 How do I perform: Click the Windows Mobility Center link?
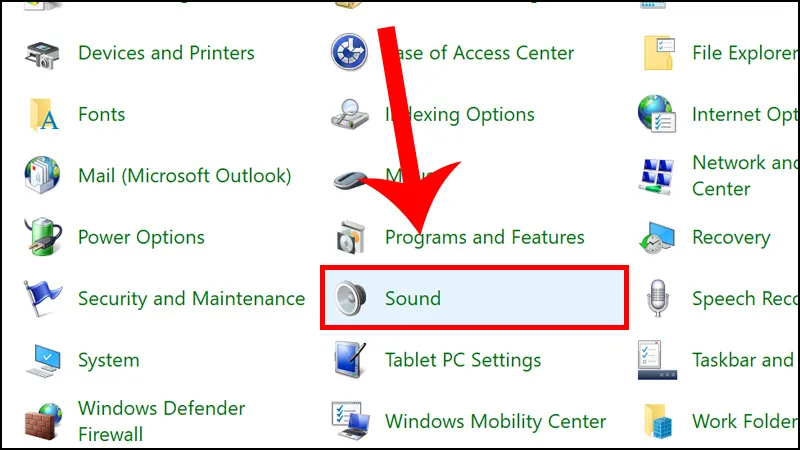pyautogui.click(x=495, y=421)
